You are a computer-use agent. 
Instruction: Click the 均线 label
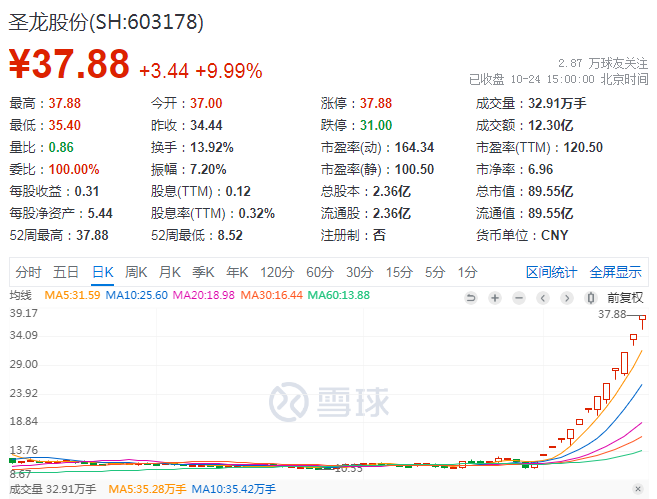coord(21,295)
